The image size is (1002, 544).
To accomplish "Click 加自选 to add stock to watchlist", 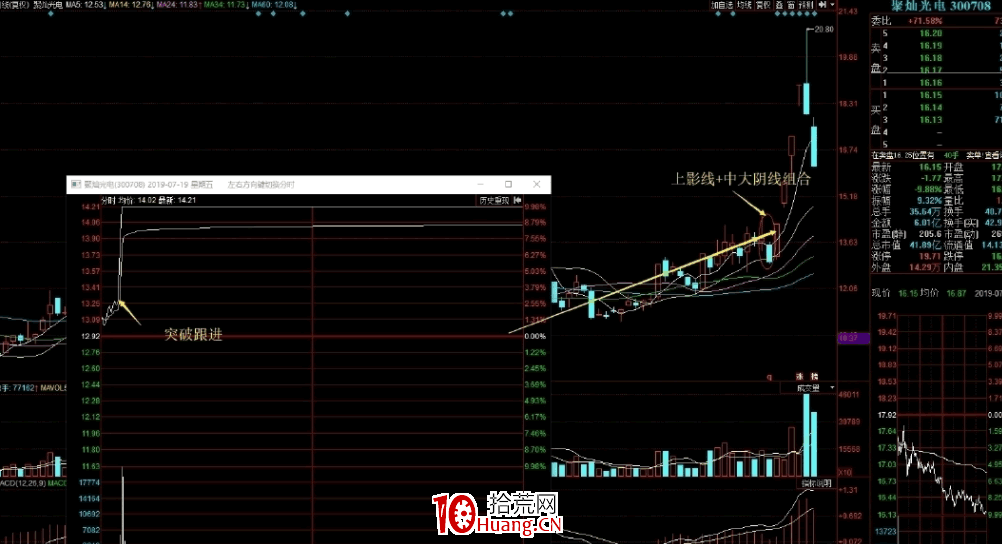I will click(x=722, y=4).
